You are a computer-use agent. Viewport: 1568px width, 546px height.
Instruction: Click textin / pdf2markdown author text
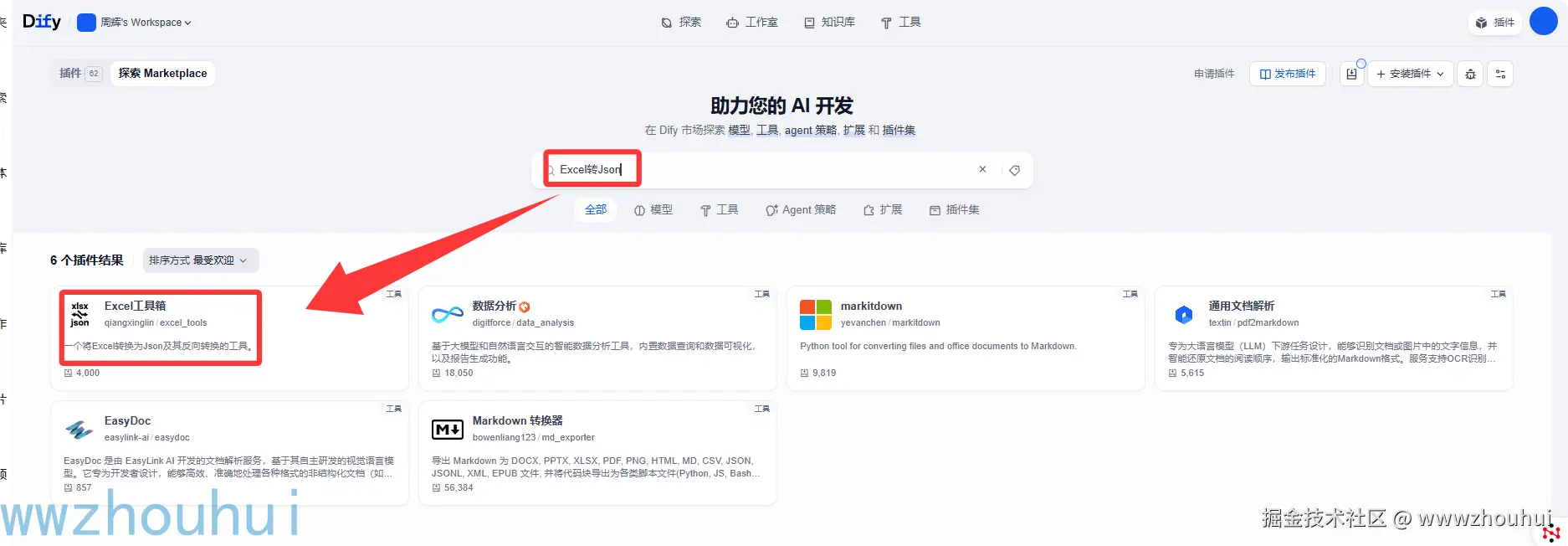click(1253, 323)
